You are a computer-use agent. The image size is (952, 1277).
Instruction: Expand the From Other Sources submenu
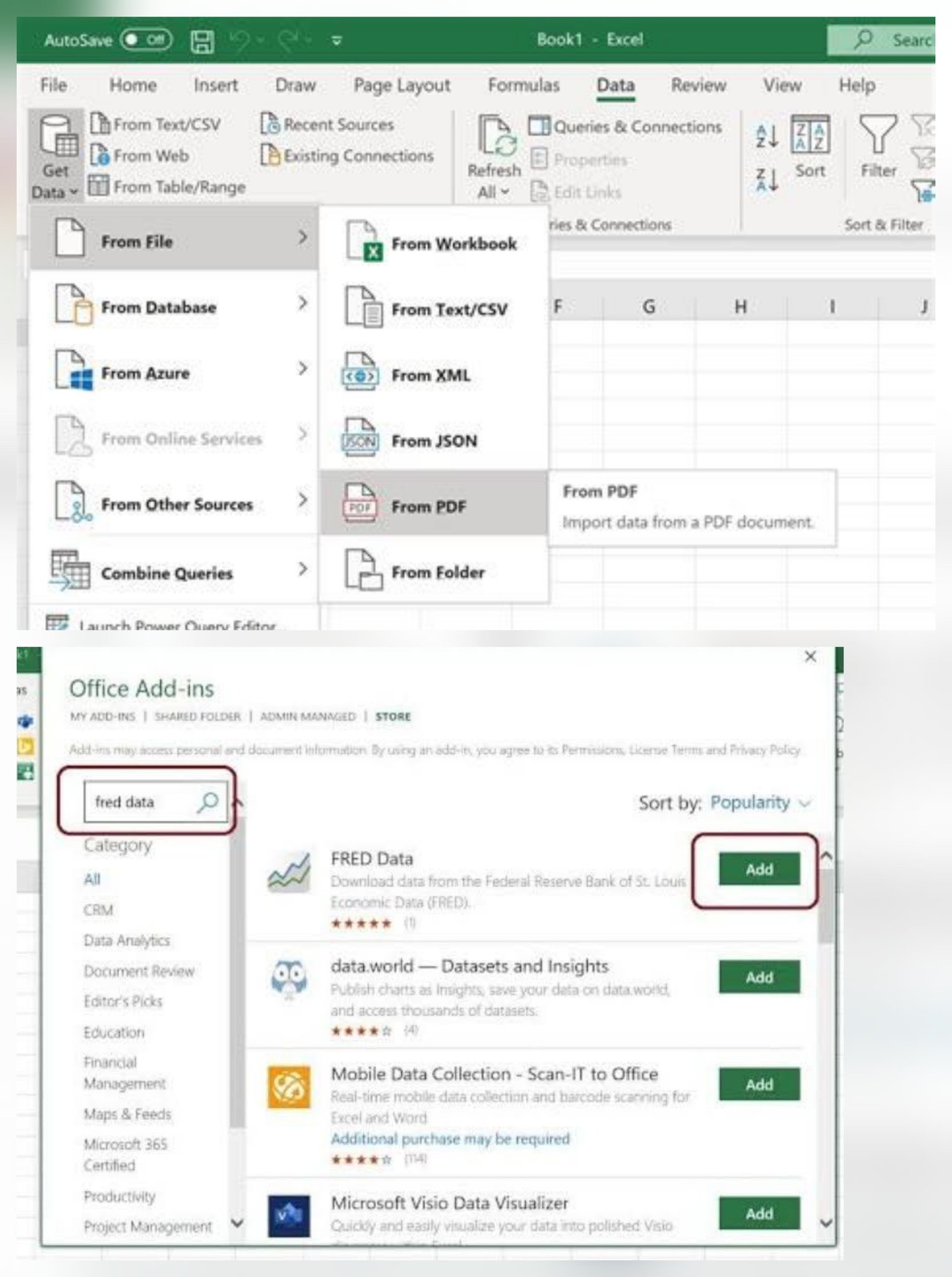175,503
